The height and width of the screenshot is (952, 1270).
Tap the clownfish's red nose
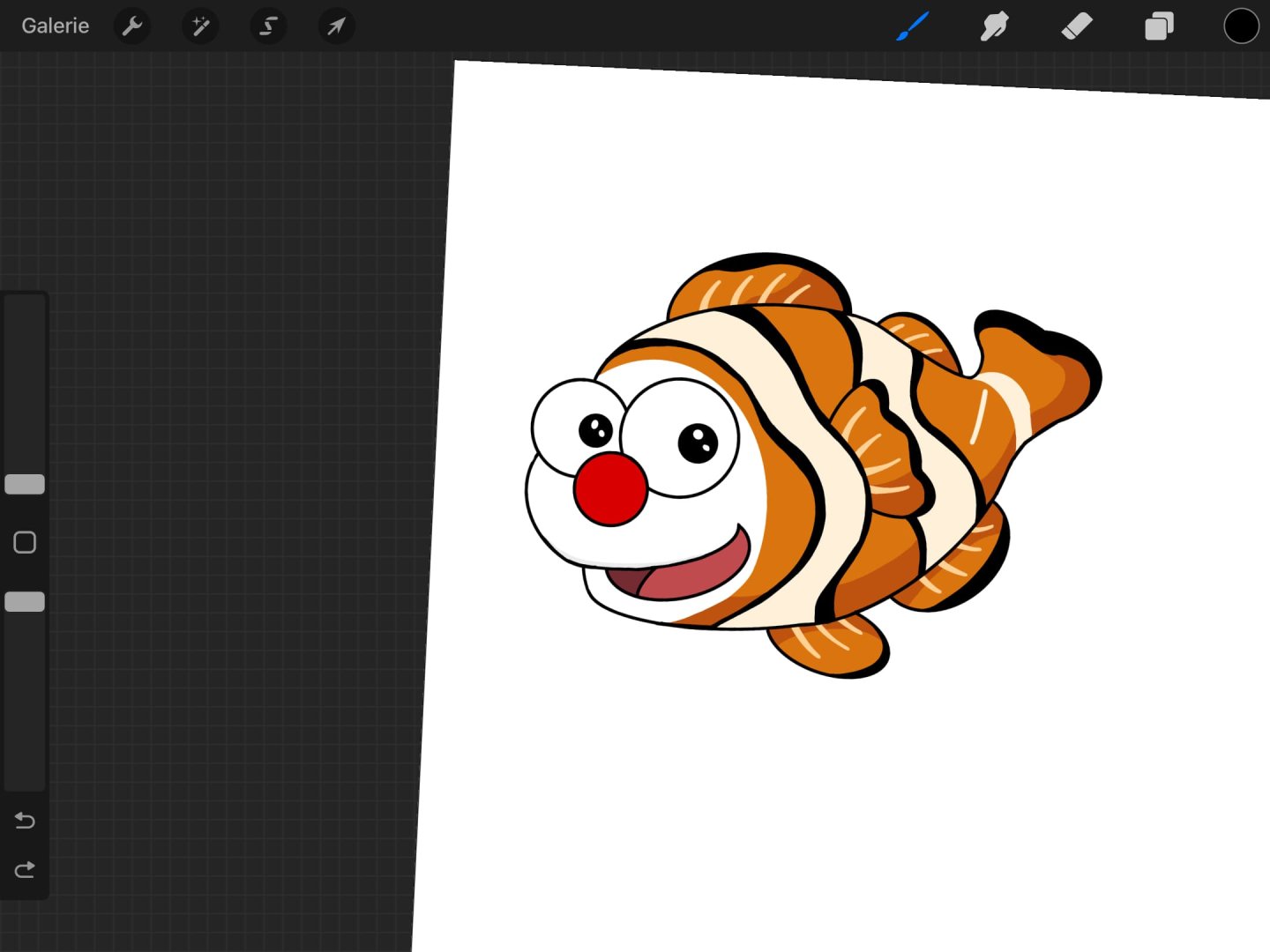[610, 489]
